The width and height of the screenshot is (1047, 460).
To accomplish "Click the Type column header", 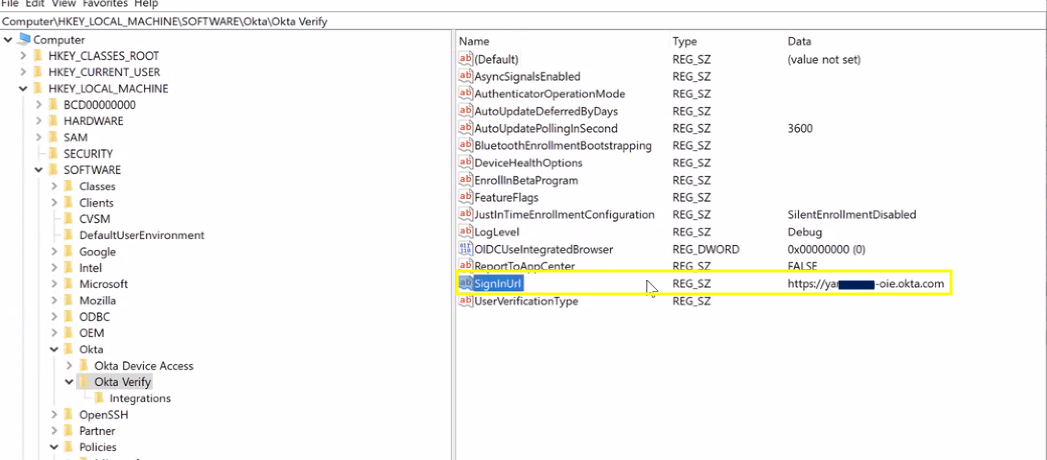I will tap(685, 42).
